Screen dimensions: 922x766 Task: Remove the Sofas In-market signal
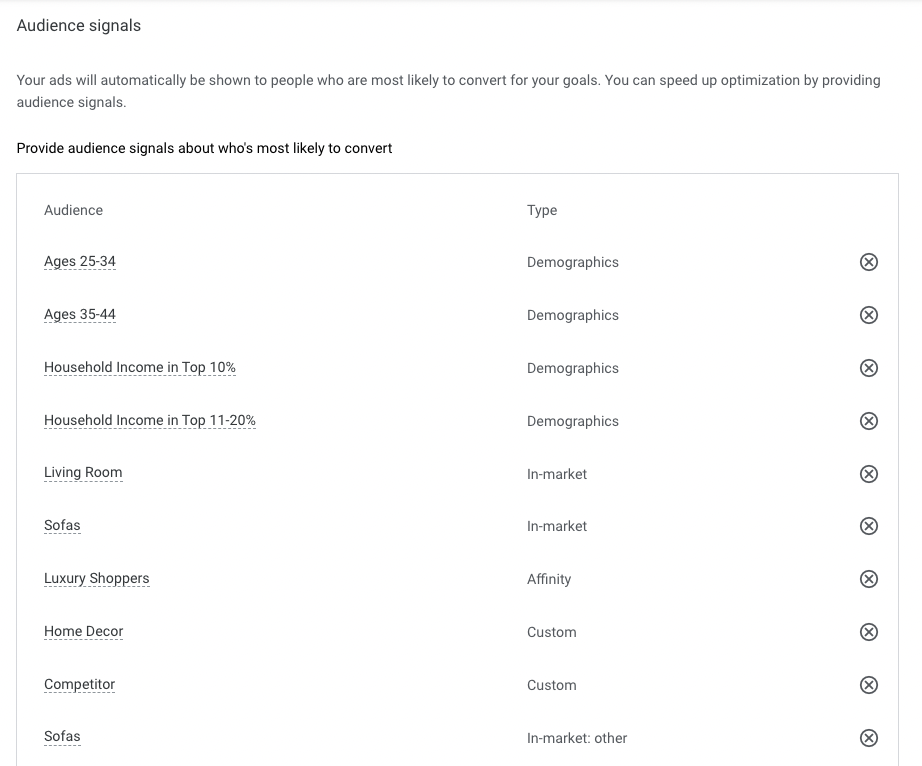(868, 526)
